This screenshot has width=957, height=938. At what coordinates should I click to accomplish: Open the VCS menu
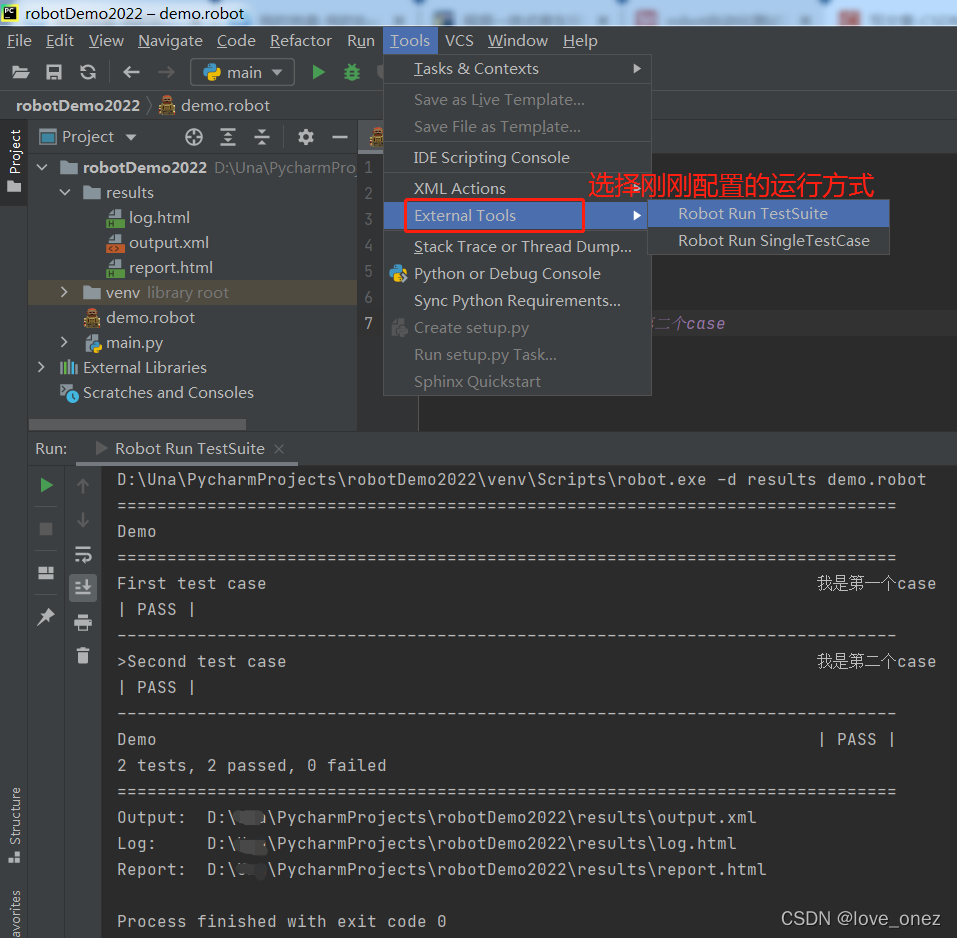[459, 41]
